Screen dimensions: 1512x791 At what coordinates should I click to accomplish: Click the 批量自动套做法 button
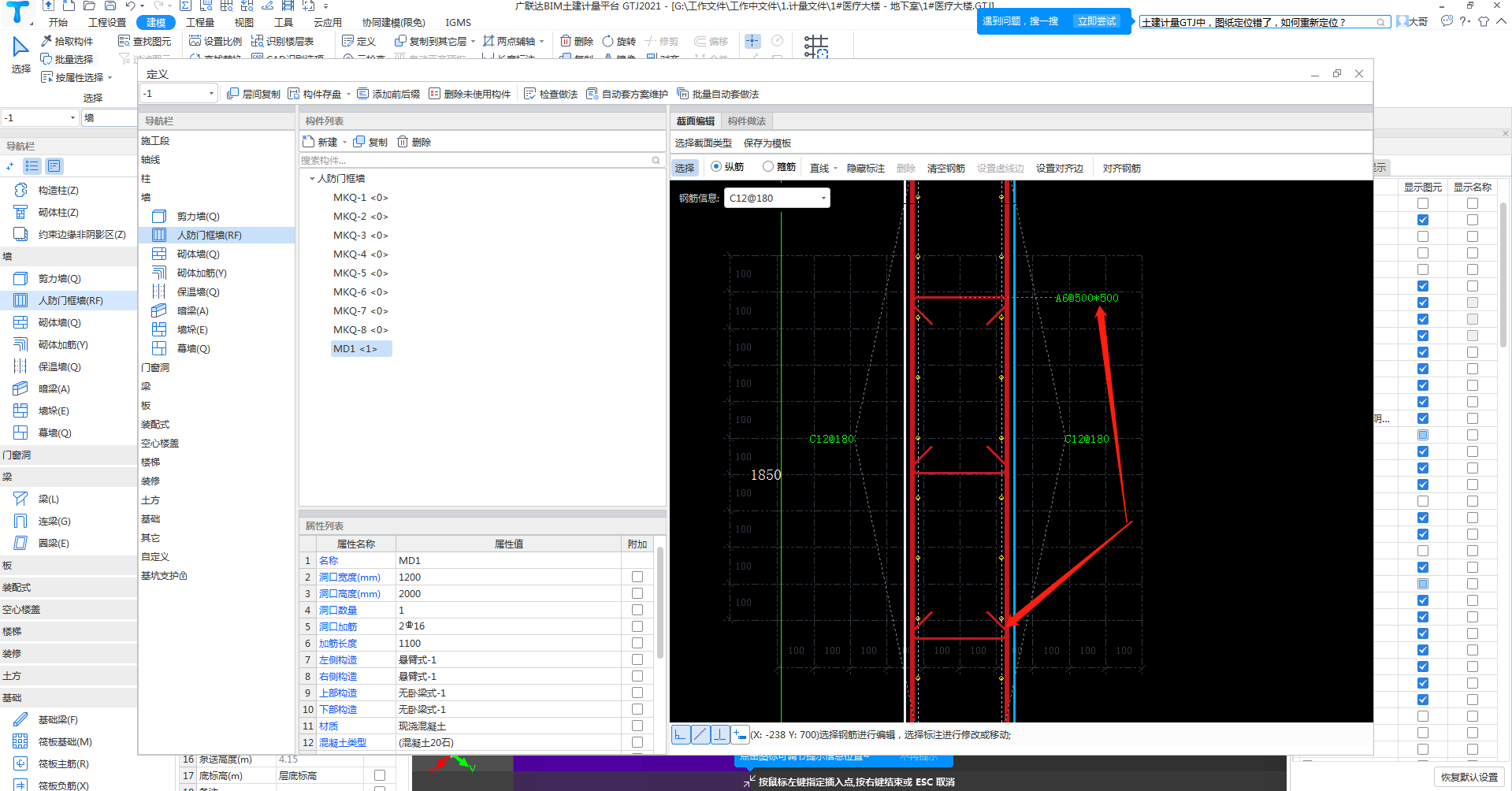(718, 94)
